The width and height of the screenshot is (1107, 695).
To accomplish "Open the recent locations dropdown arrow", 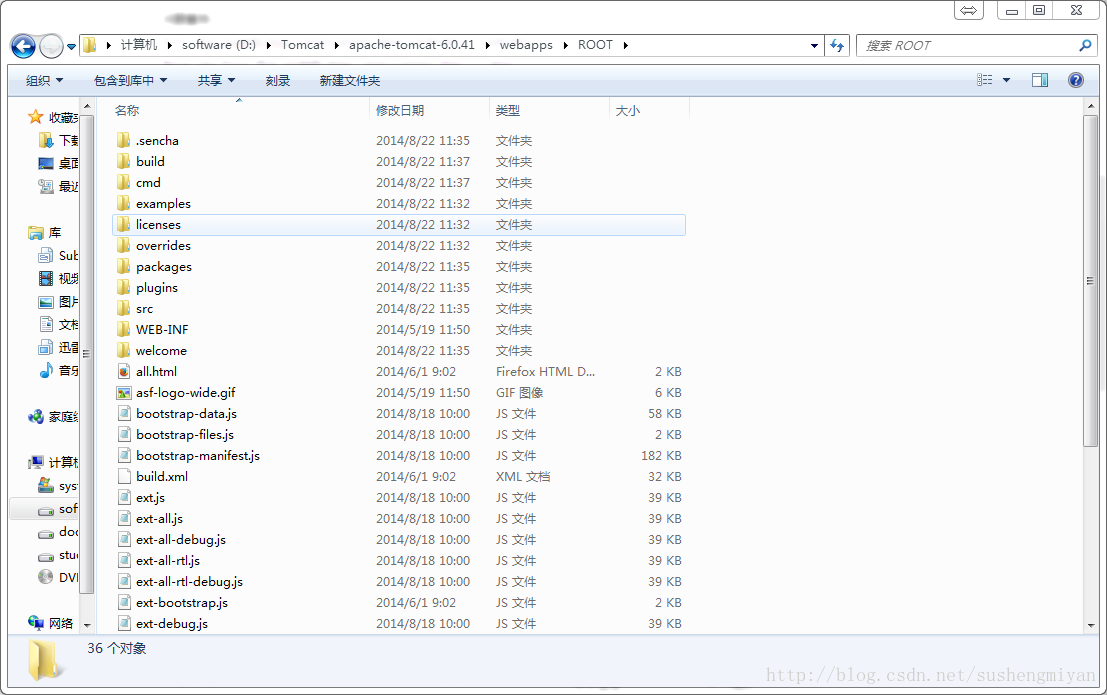I will pos(71,47).
